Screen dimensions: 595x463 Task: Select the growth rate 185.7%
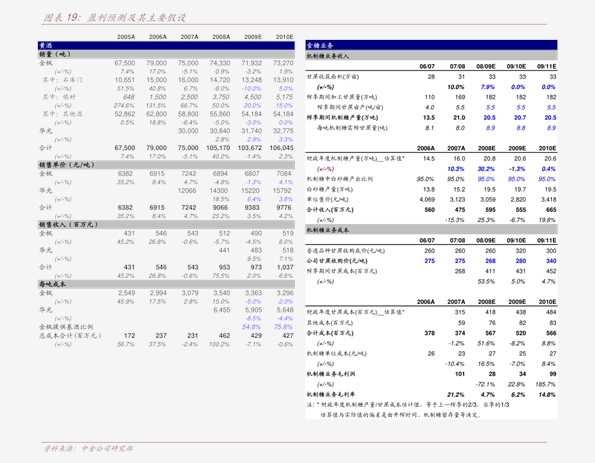point(546,384)
